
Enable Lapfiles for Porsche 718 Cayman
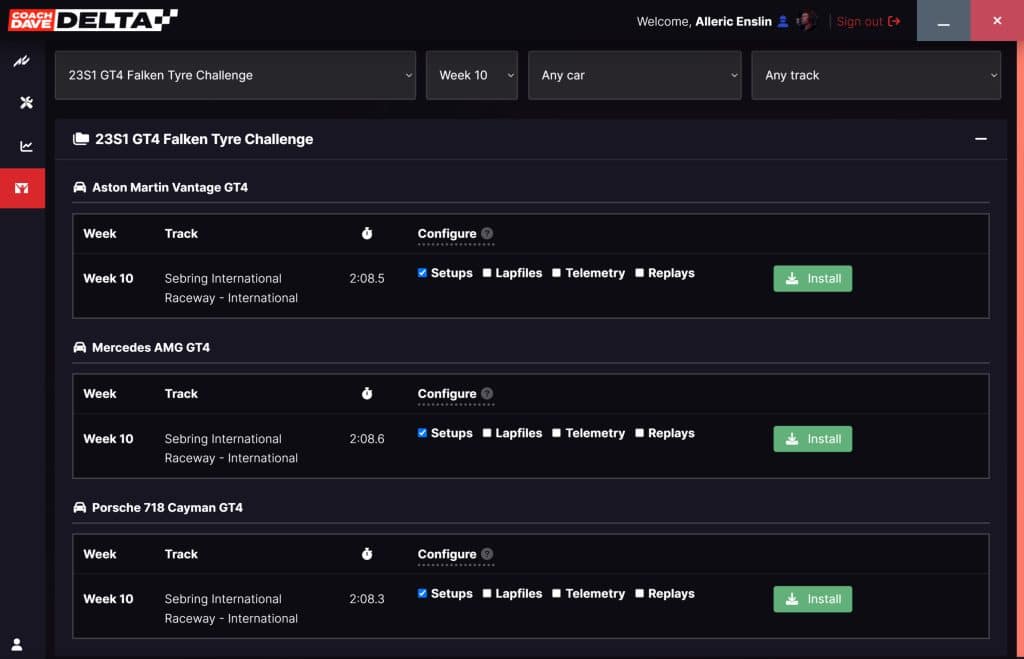coord(487,594)
